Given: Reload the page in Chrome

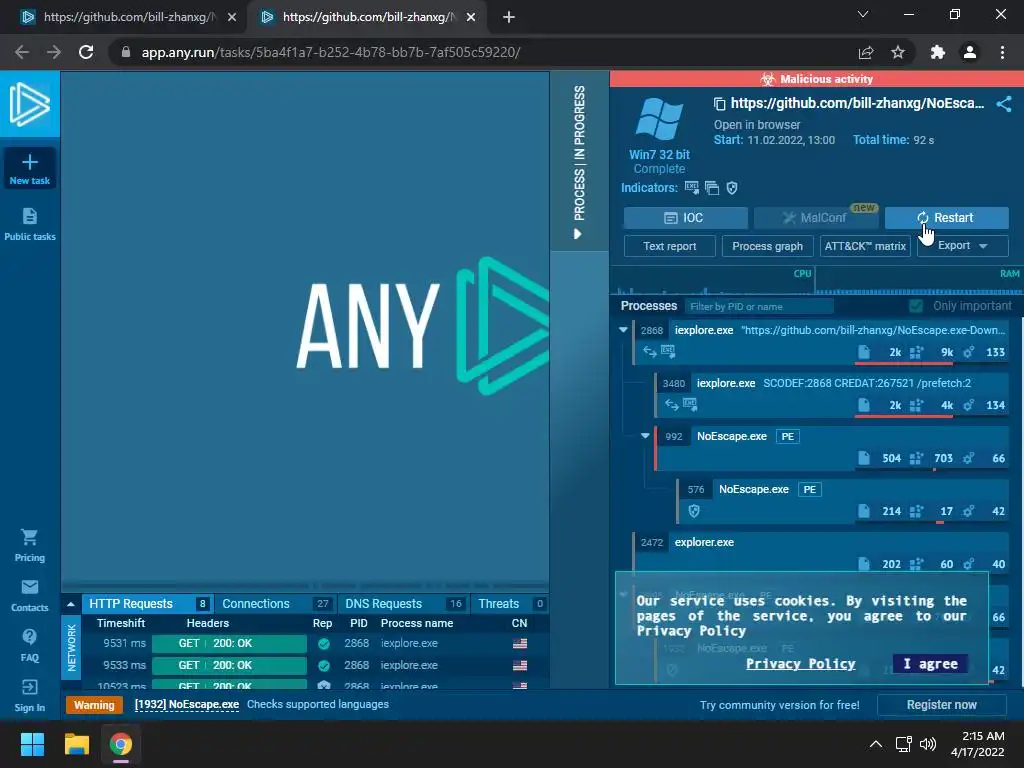Looking at the screenshot, I should point(86,52).
